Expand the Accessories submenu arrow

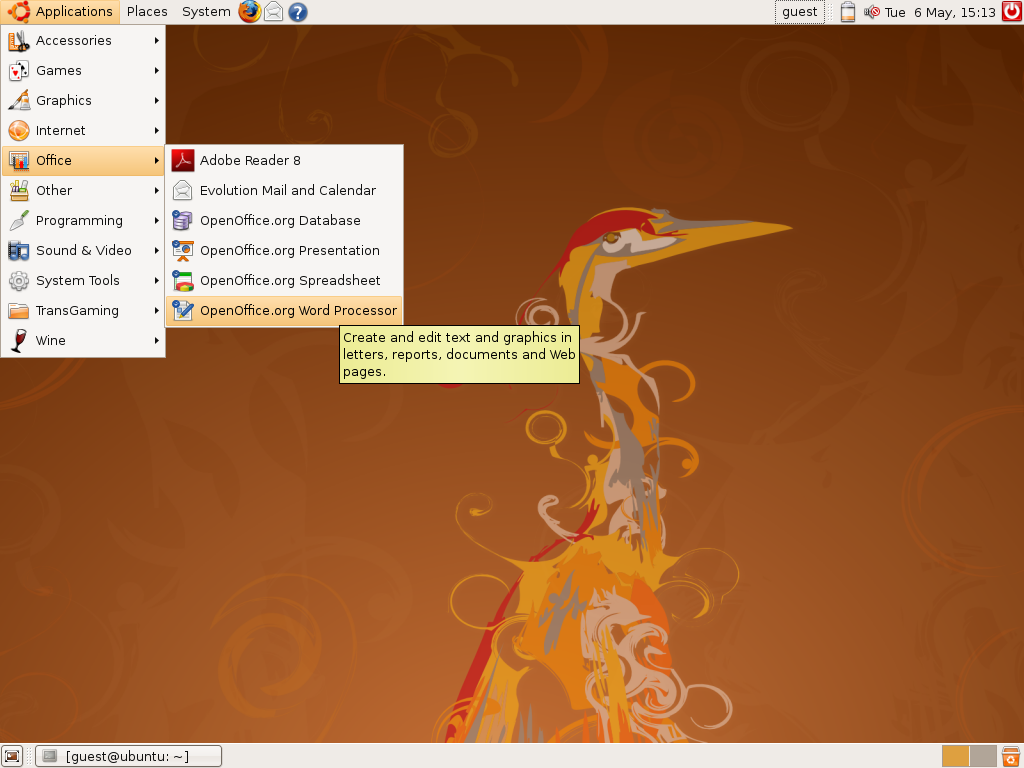[x=157, y=40]
